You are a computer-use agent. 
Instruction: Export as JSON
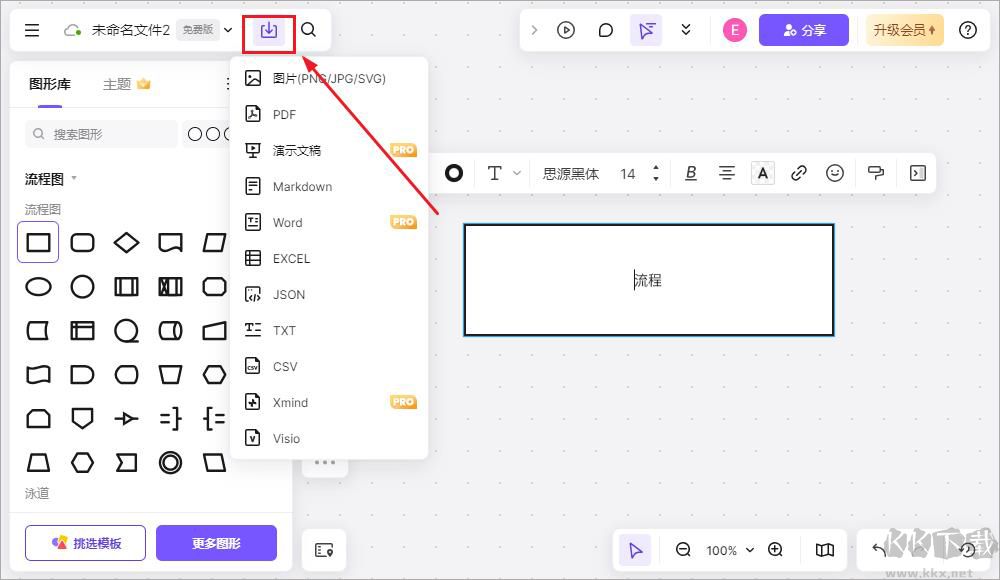[329, 295]
